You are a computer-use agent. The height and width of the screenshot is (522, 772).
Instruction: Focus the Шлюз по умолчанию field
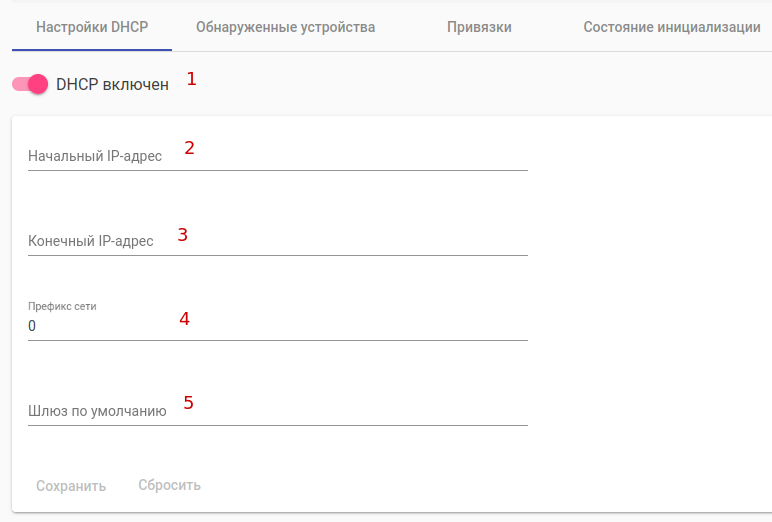coord(277,411)
